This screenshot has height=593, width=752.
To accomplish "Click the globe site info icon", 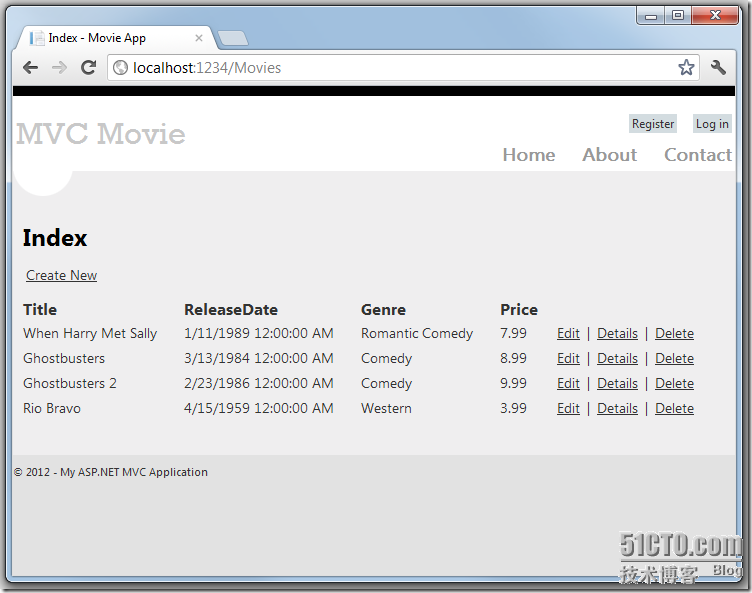I will [x=120, y=68].
